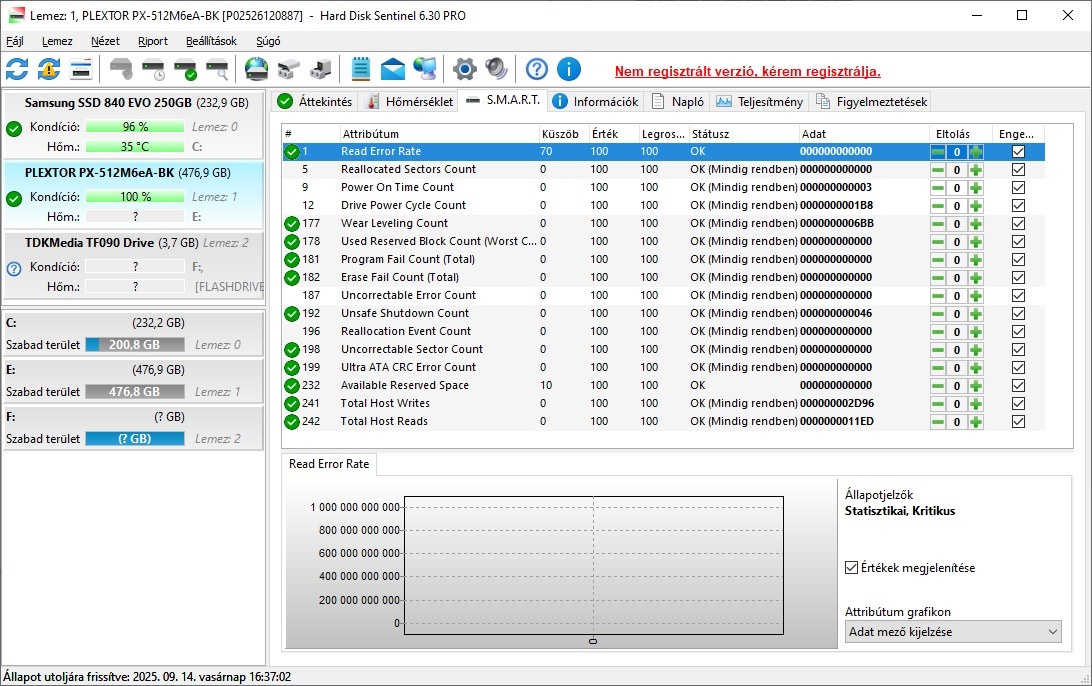Open settings via the gear toolbar icon
1092x686 pixels.
click(x=465, y=69)
